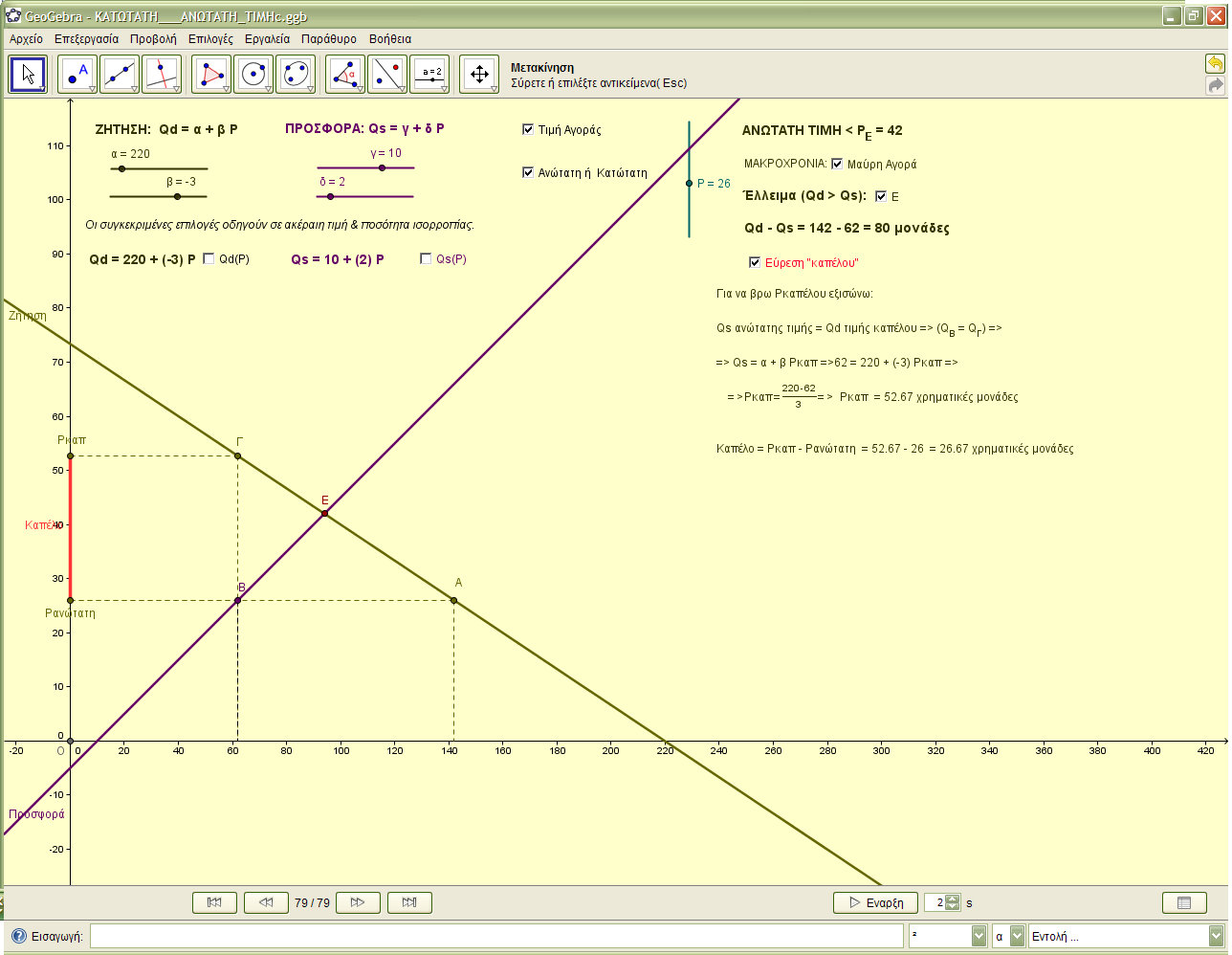Viewport: 1232px width, 955px height.
Task: Uncheck the E shortage checkbox
Action: pyautogui.click(x=881, y=196)
